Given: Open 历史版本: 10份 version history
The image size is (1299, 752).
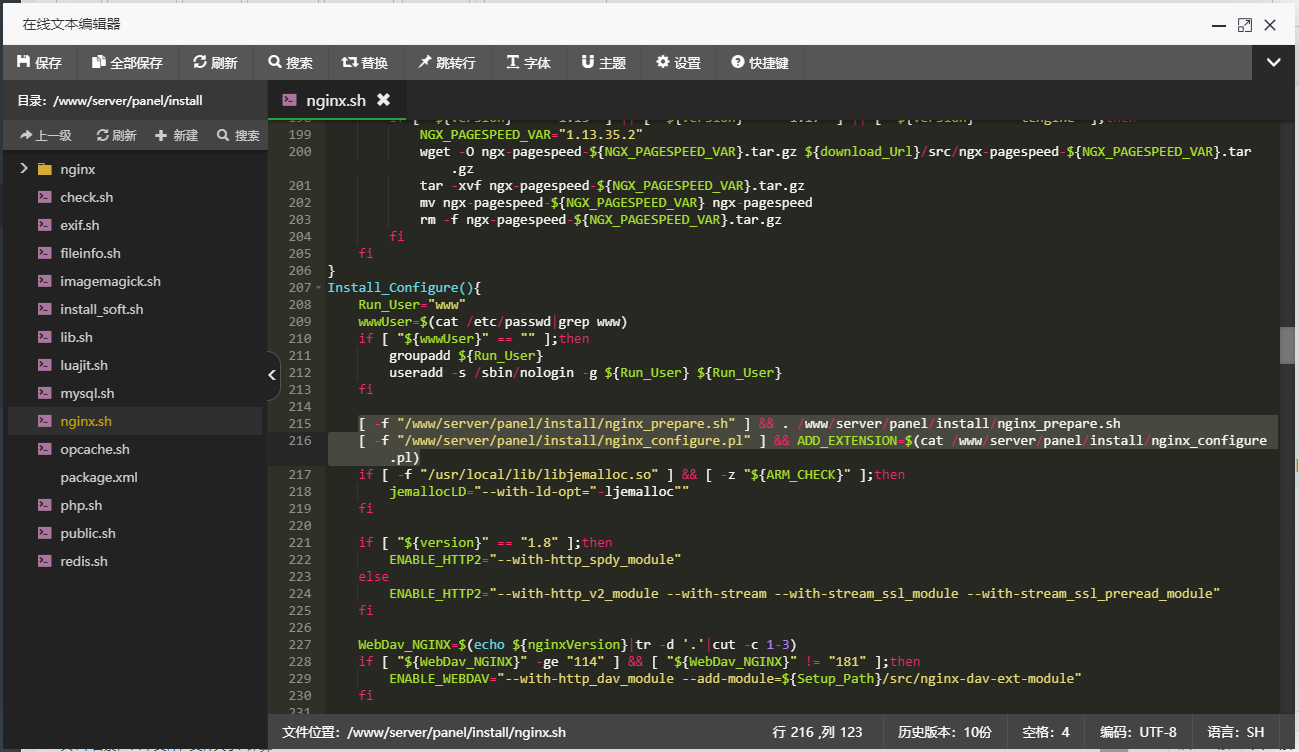Looking at the screenshot, I should [x=945, y=732].
